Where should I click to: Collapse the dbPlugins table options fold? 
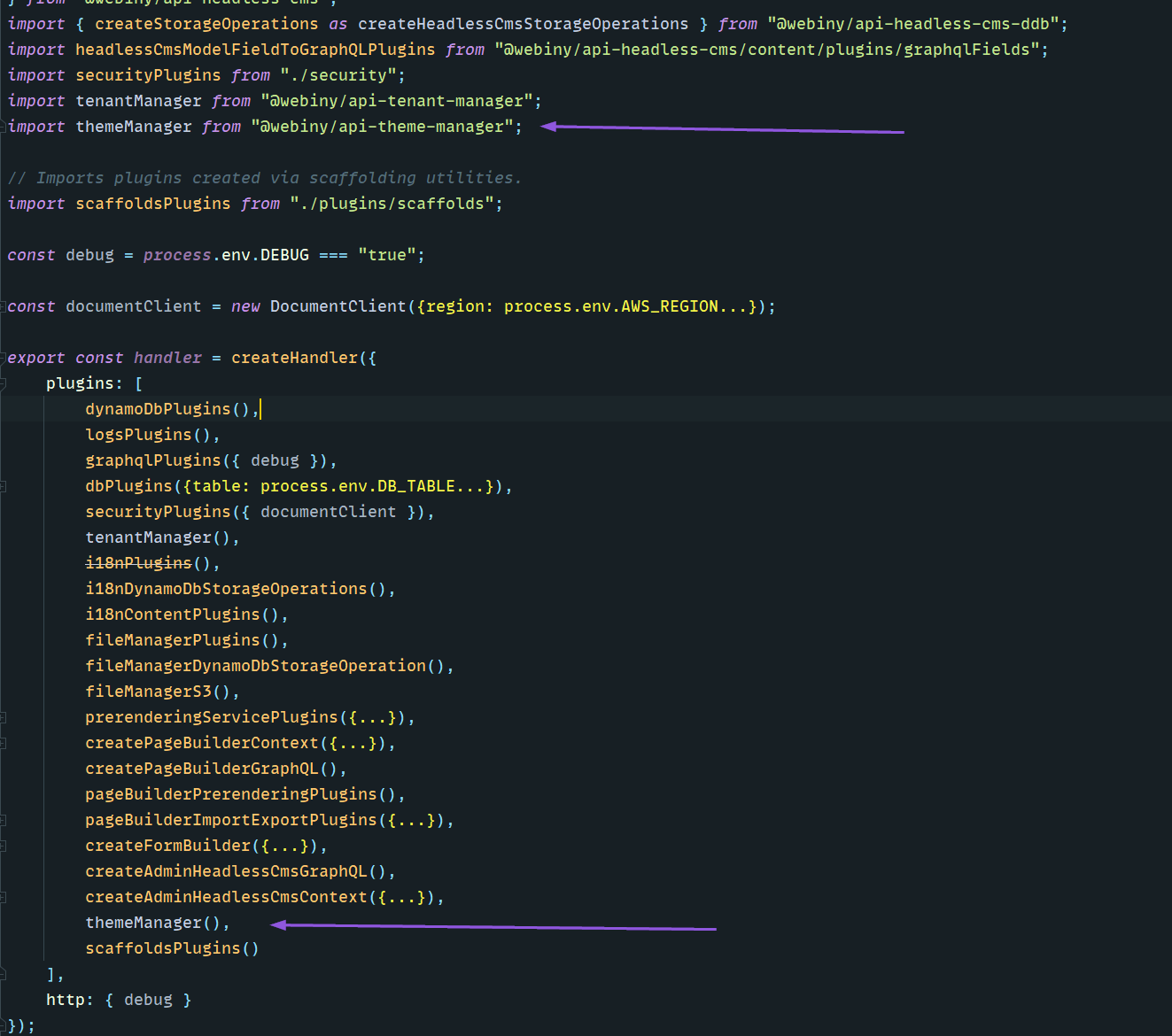click(x=4, y=485)
